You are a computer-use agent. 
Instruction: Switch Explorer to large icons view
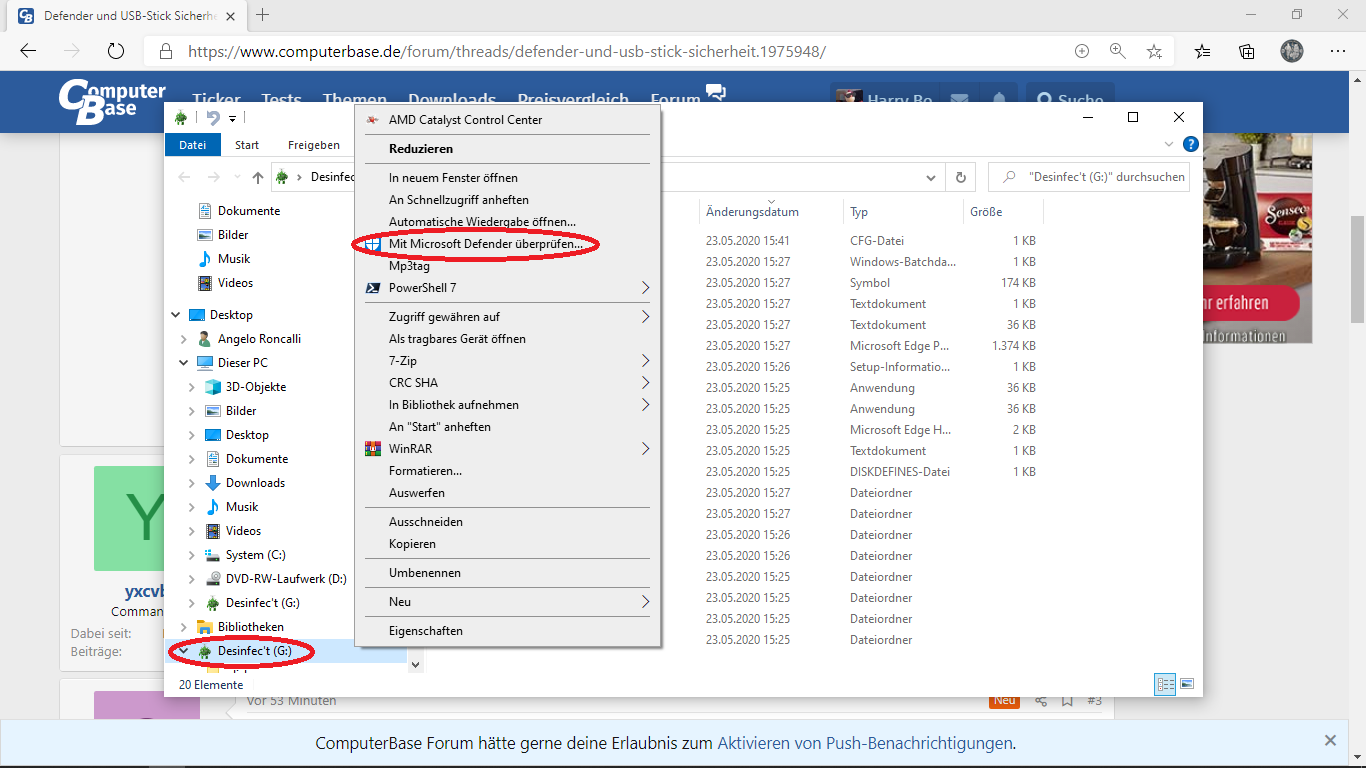point(1187,685)
